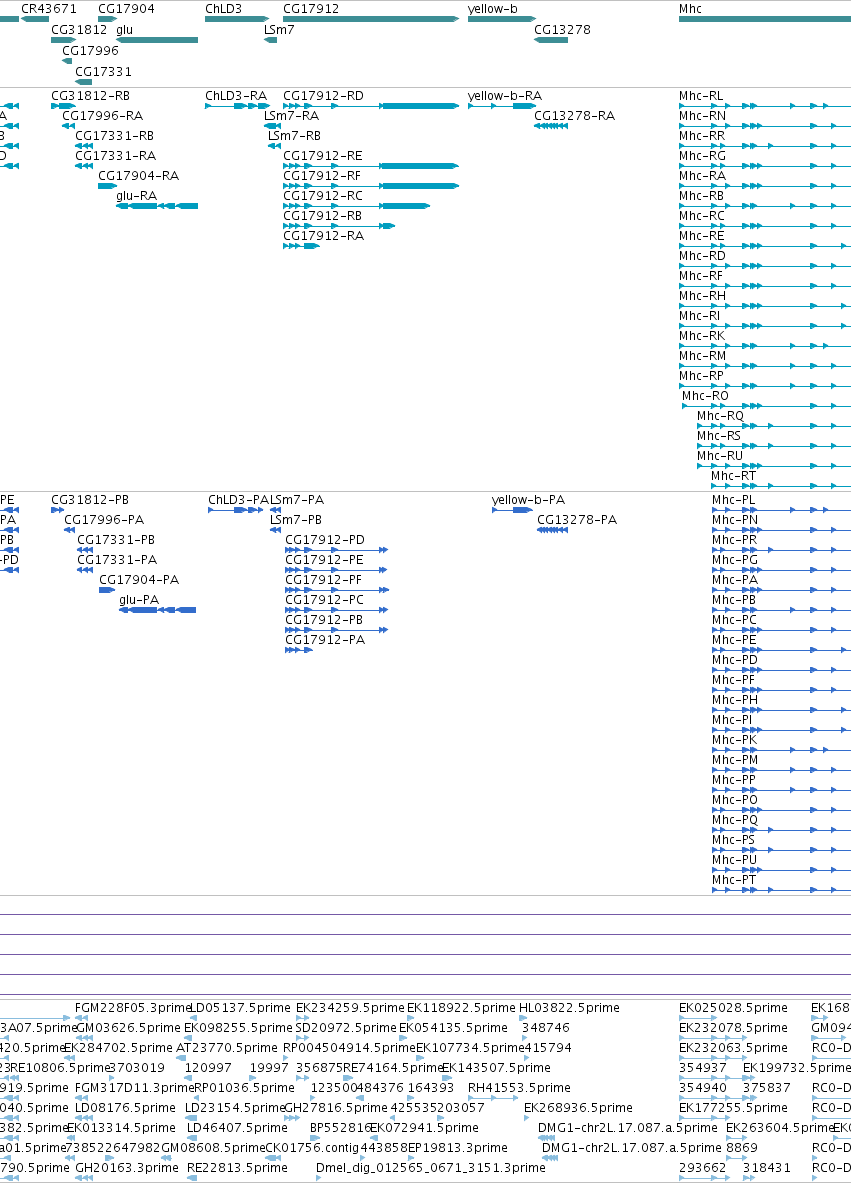Click transcript CG17912-RA

(323, 235)
